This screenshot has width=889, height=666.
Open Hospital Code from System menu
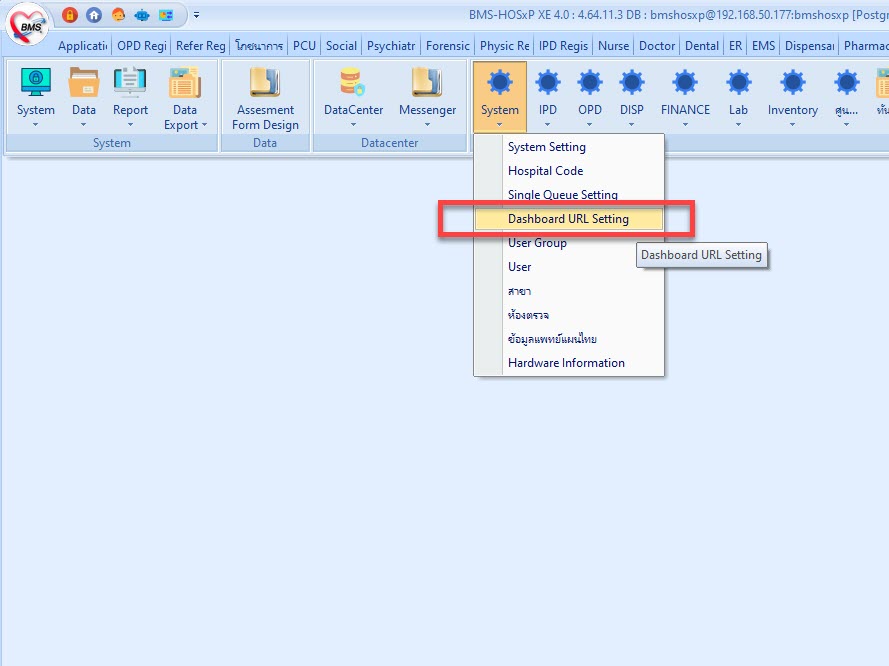click(545, 170)
